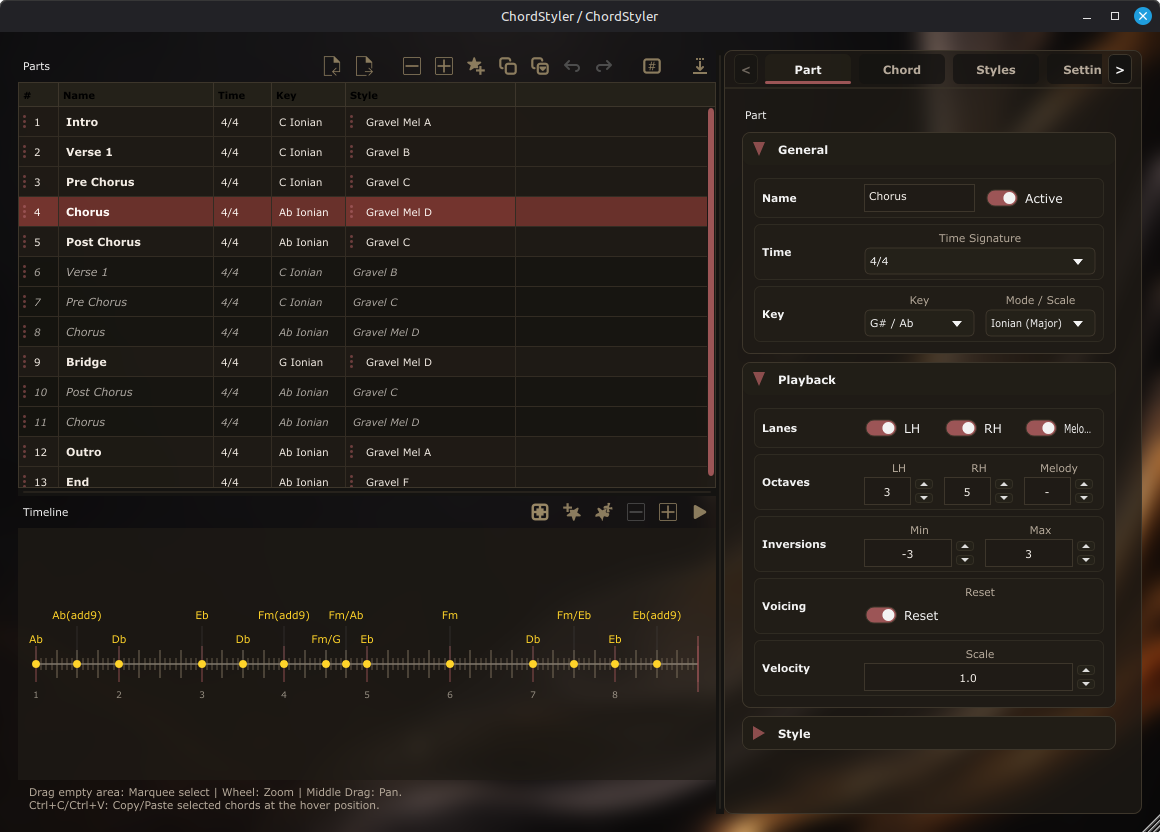Play the timeline
Viewport: 1160px width, 832px height.
click(699, 512)
